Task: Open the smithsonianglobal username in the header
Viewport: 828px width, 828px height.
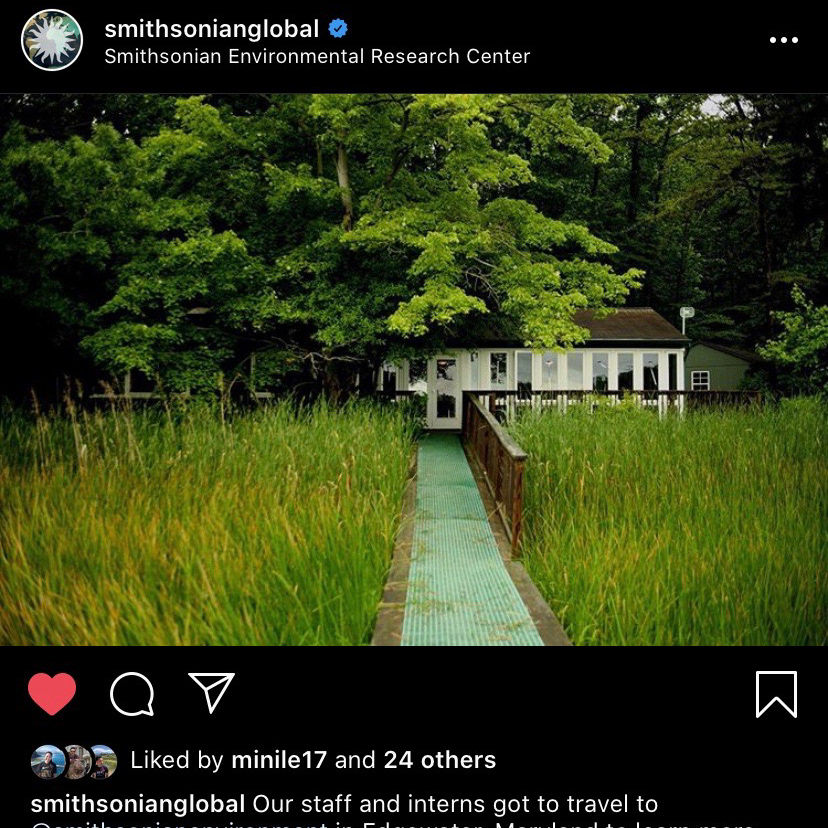Action: tap(211, 29)
